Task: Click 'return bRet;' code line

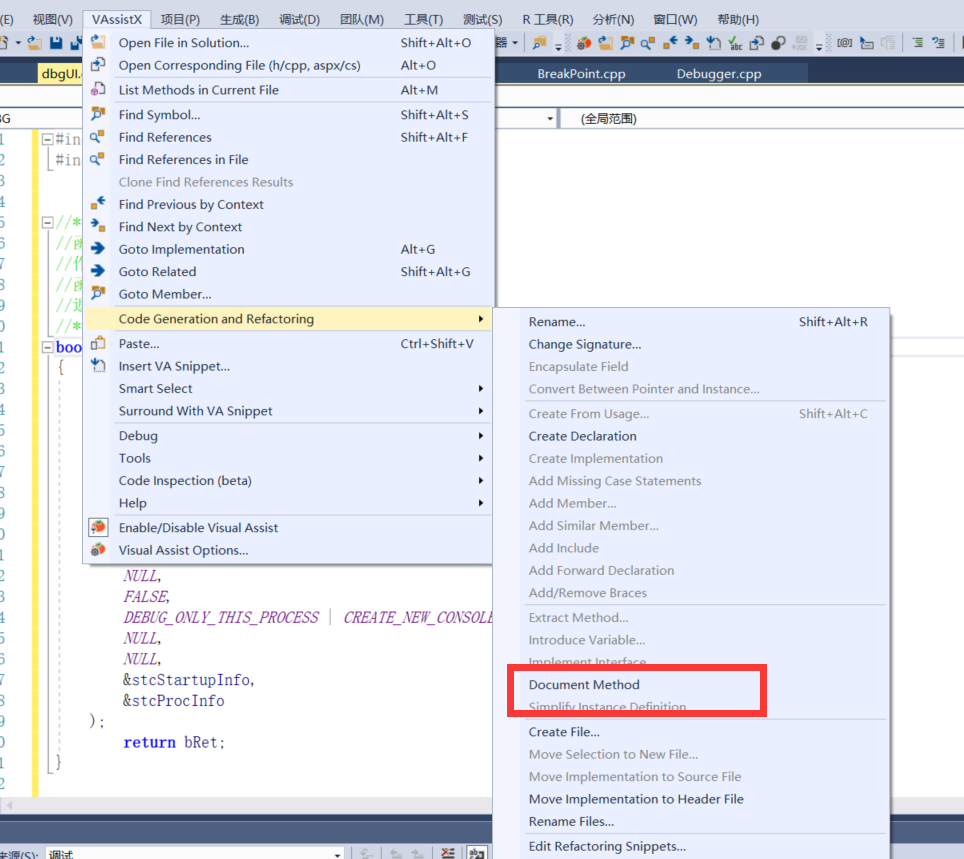Action: (174, 742)
